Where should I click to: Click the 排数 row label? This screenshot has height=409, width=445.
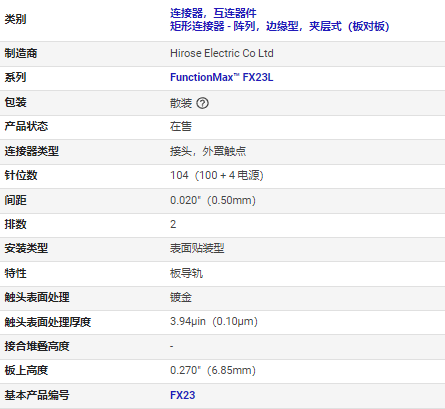tap(15, 224)
